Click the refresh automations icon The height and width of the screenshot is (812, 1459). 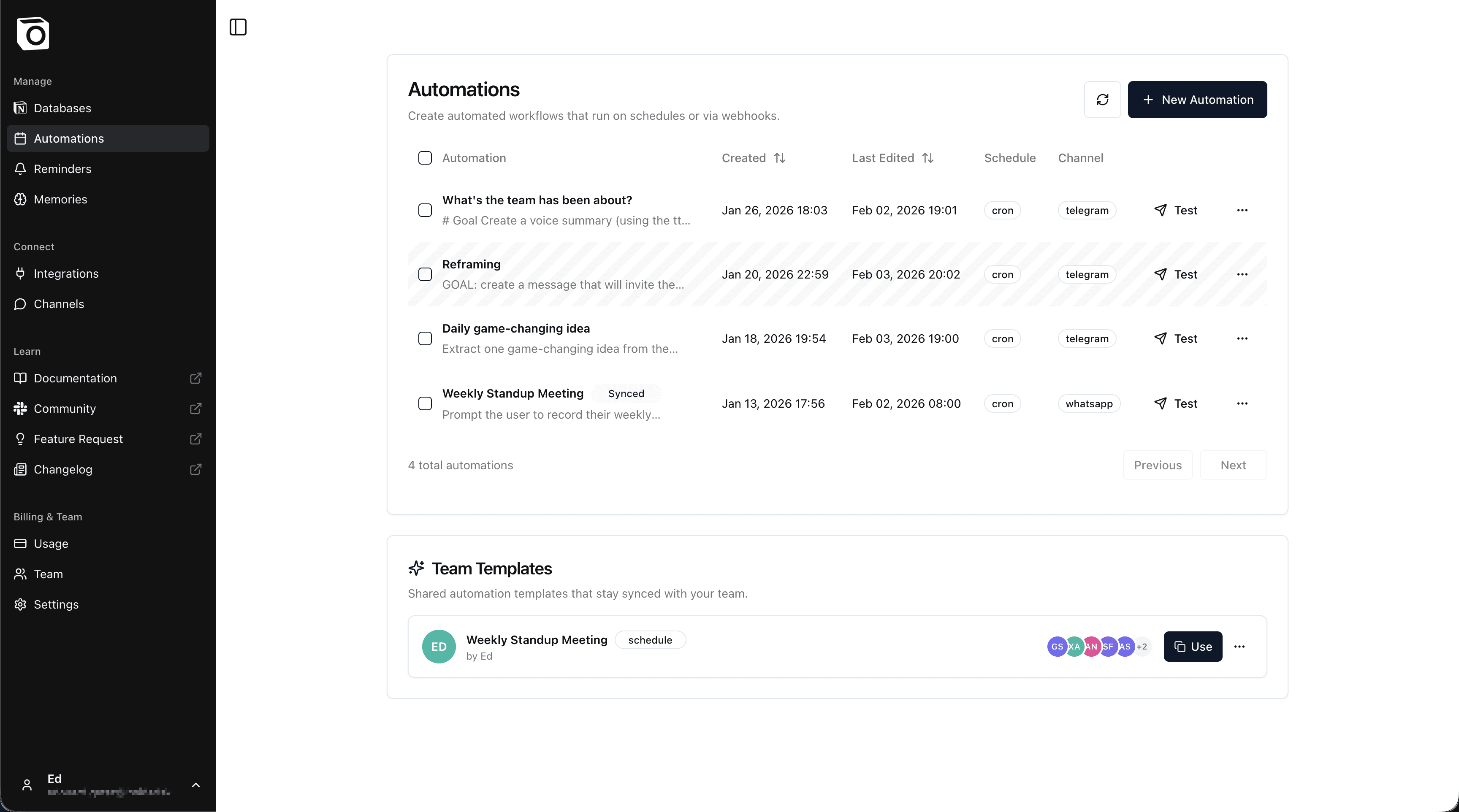click(x=1102, y=100)
